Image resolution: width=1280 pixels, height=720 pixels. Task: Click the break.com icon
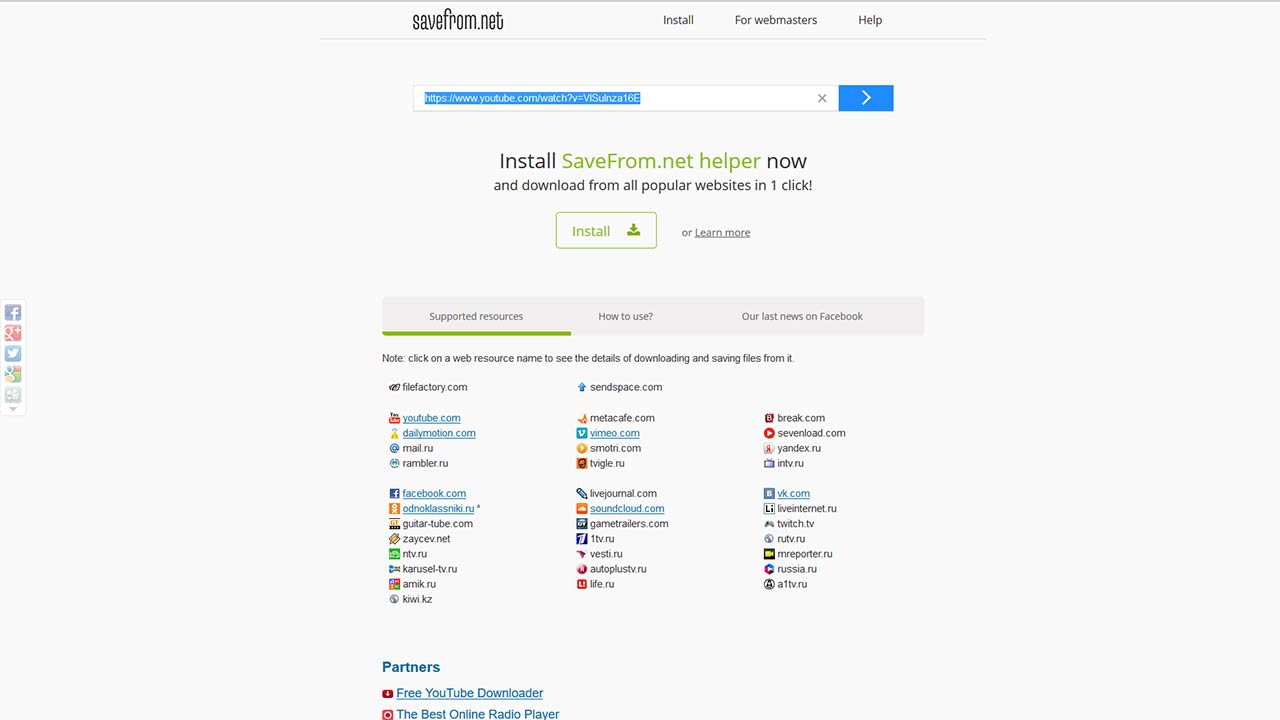[769, 418]
